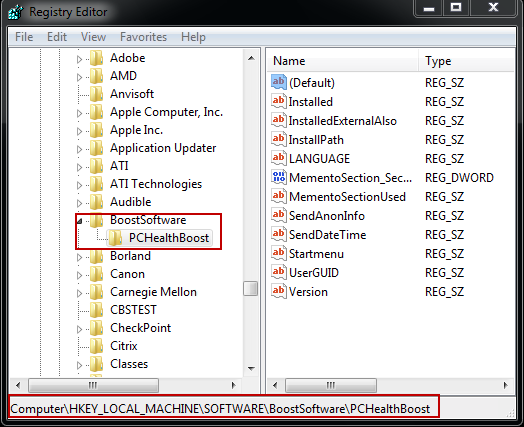The width and height of the screenshot is (524, 427).
Task: Click the MementoSection_Sec DWORD value icon
Action: coord(279,177)
